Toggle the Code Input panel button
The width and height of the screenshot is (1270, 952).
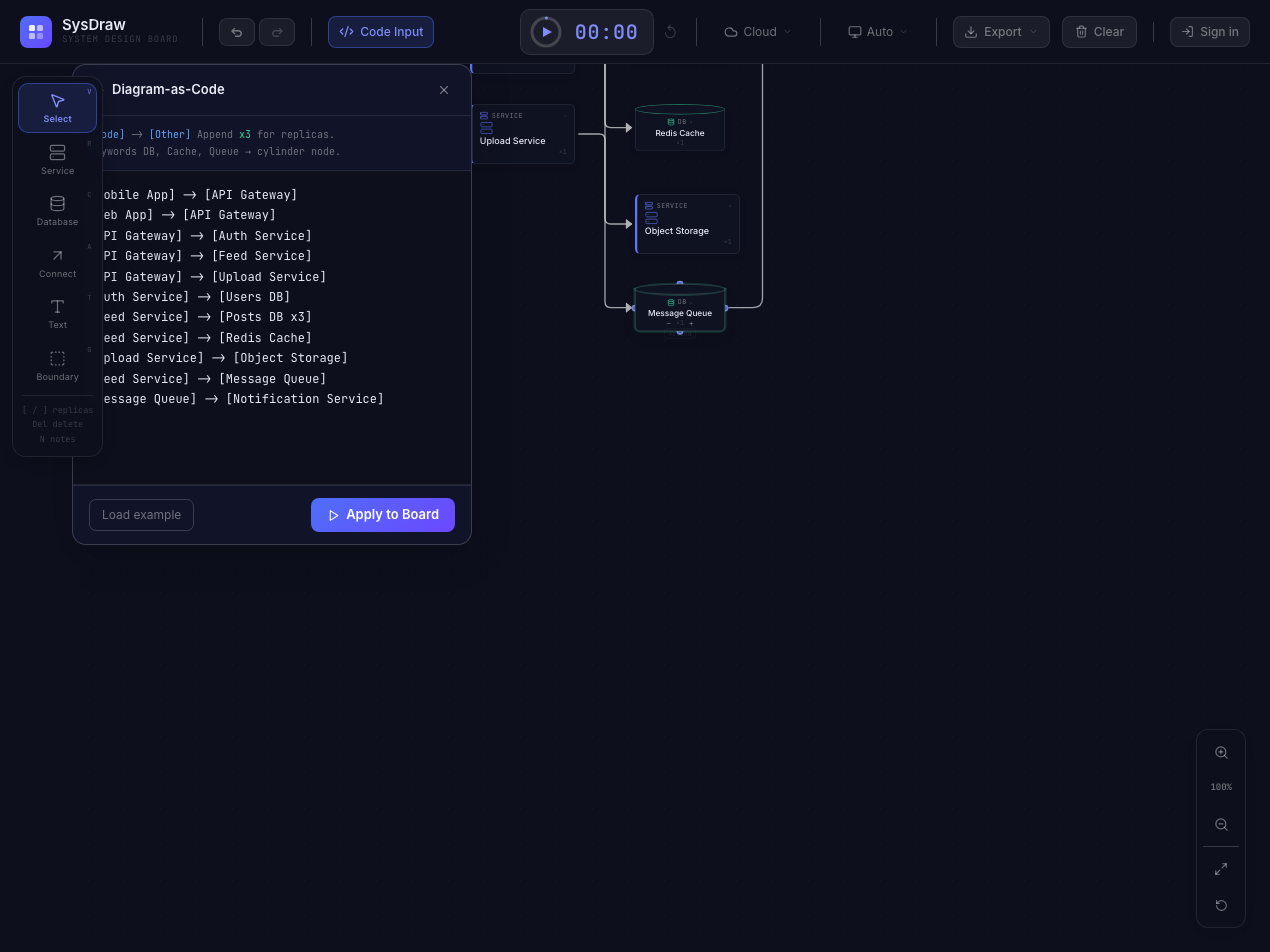[x=381, y=32]
